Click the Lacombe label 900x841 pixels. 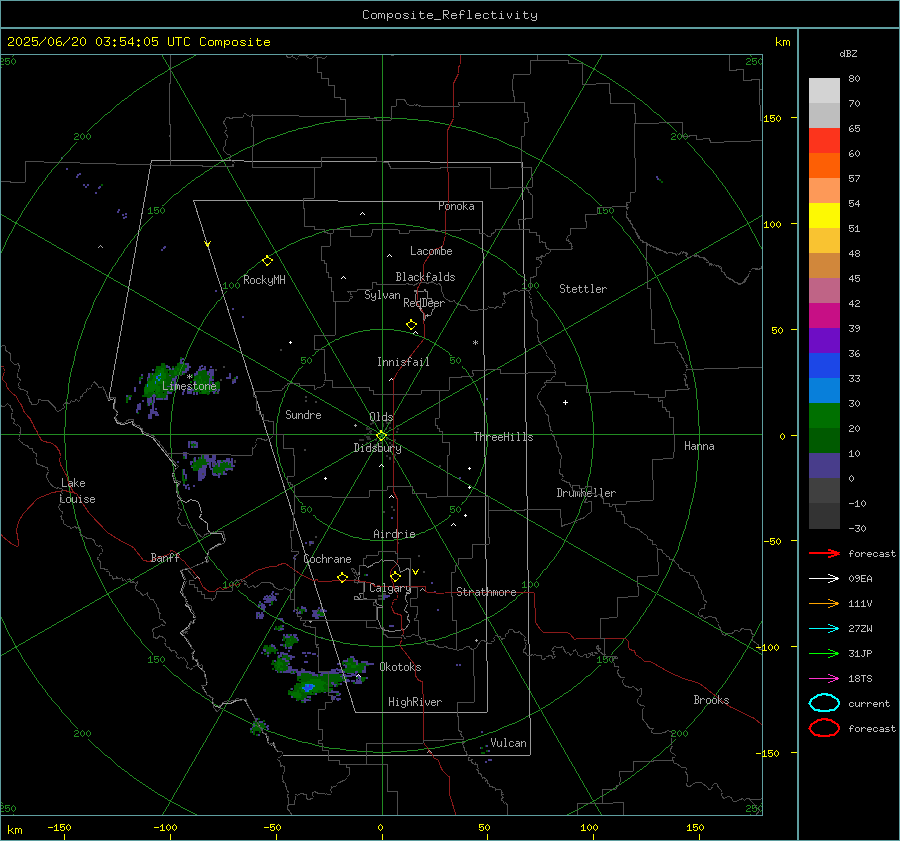click(431, 251)
